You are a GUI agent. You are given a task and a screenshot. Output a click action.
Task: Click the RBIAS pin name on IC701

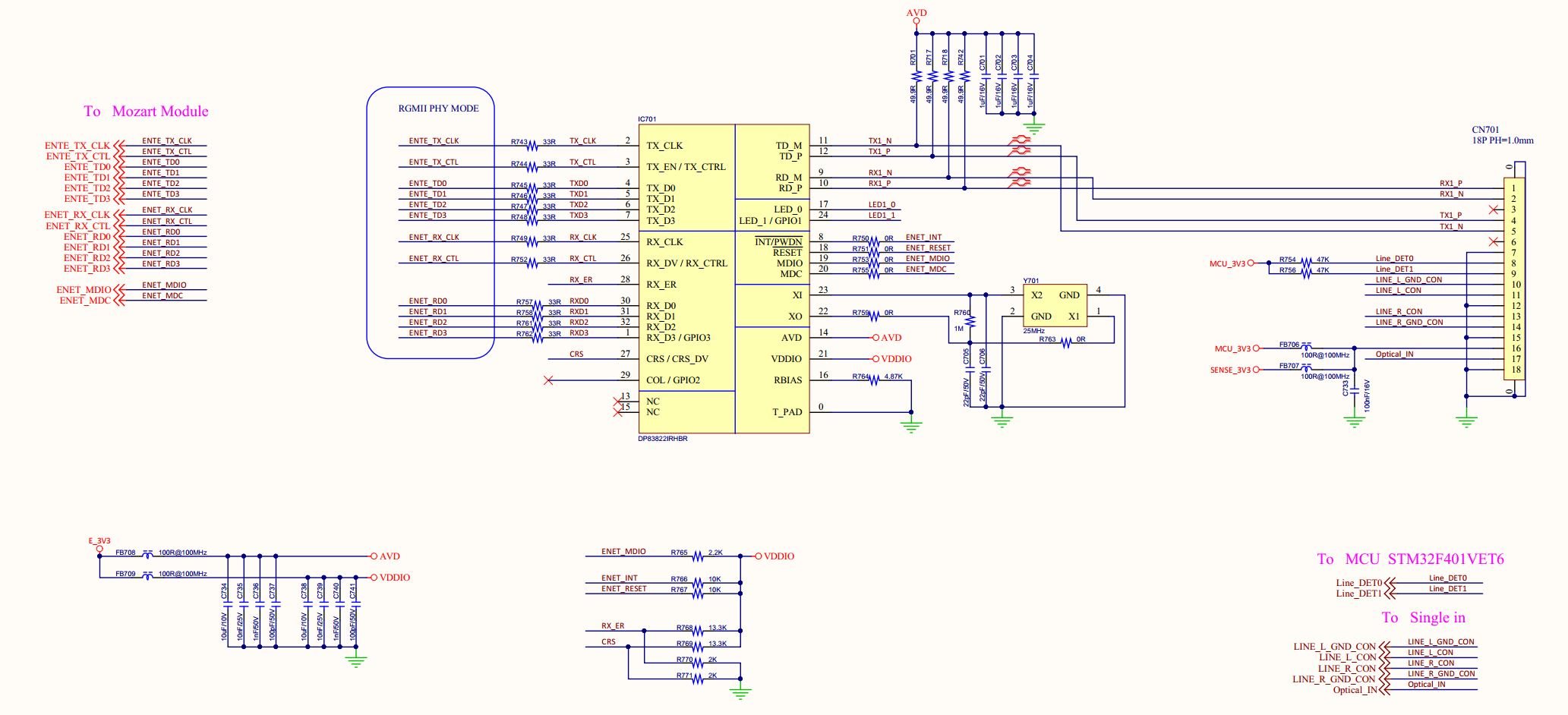click(787, 381)
